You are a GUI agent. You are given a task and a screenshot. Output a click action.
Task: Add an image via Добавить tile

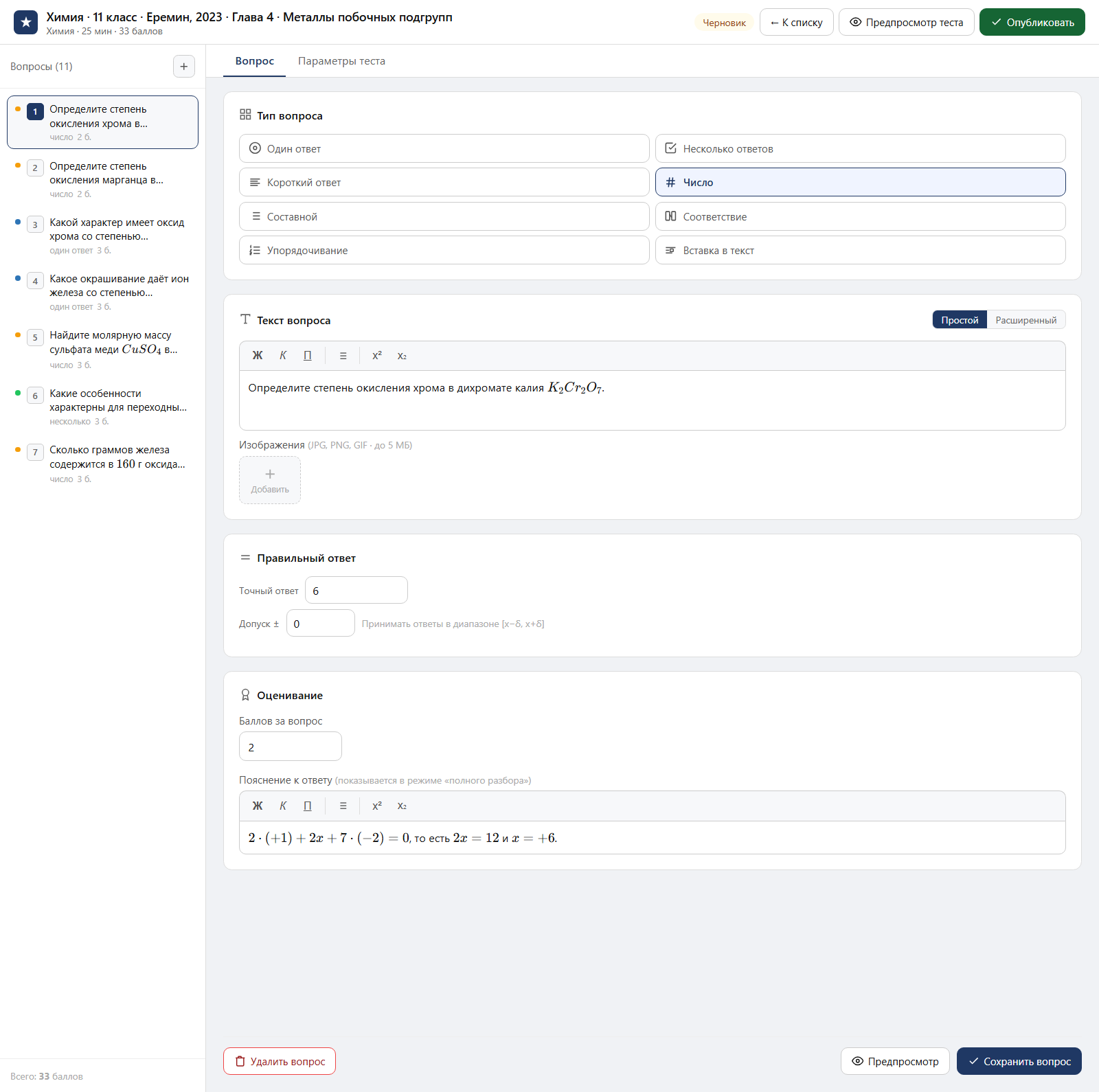pyautogui.click(x=270, y=480)
